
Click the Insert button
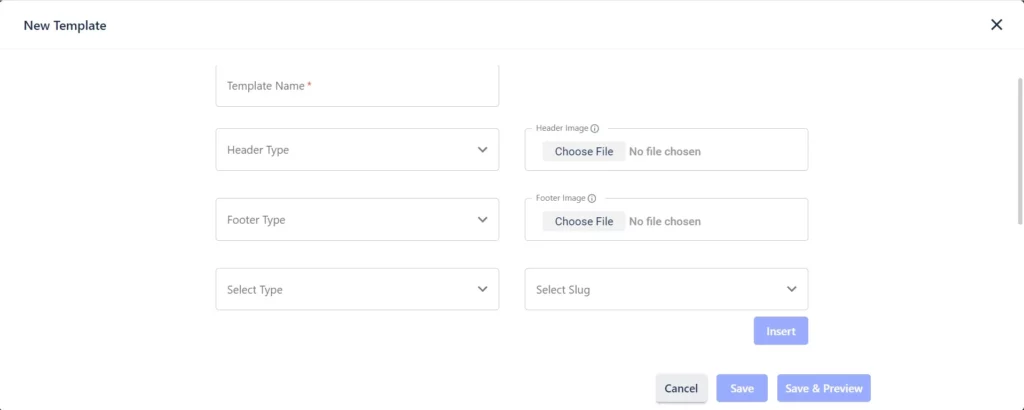[781, 331]
